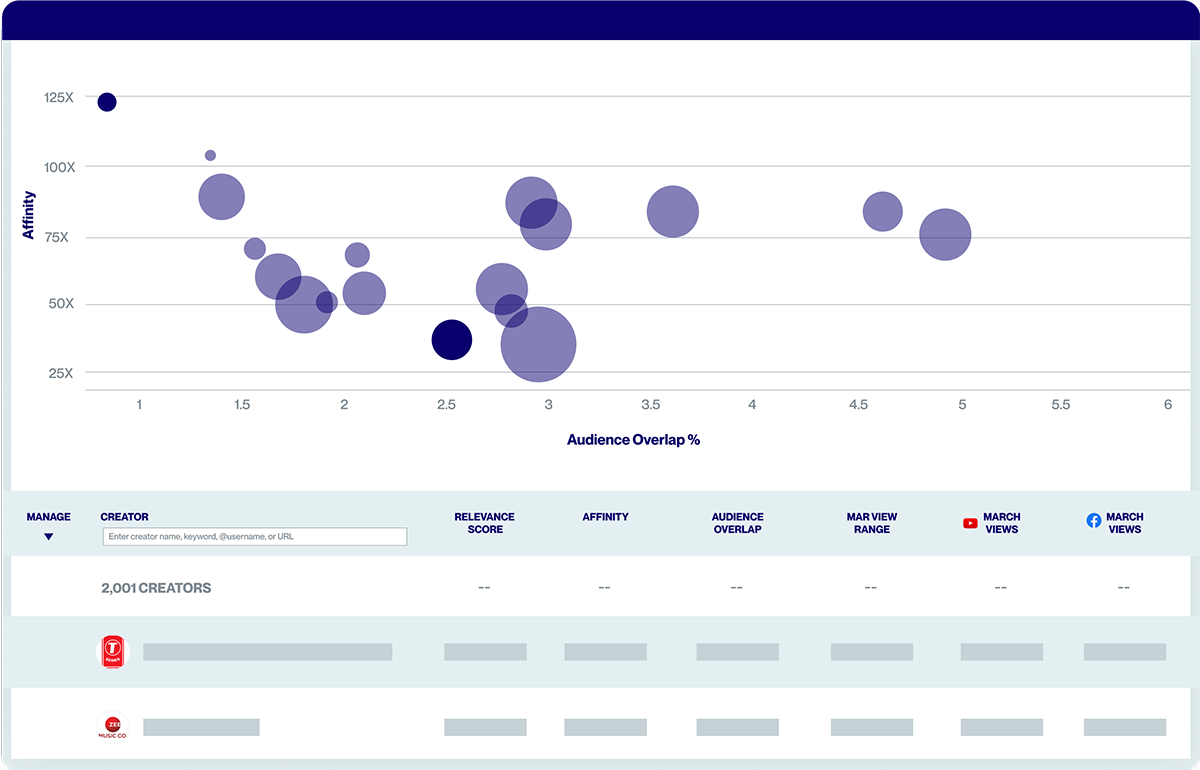Click the tiny bubble just above 100X affinity
The height and width of the screenshot is (770, 1200).
pos(210,156)
